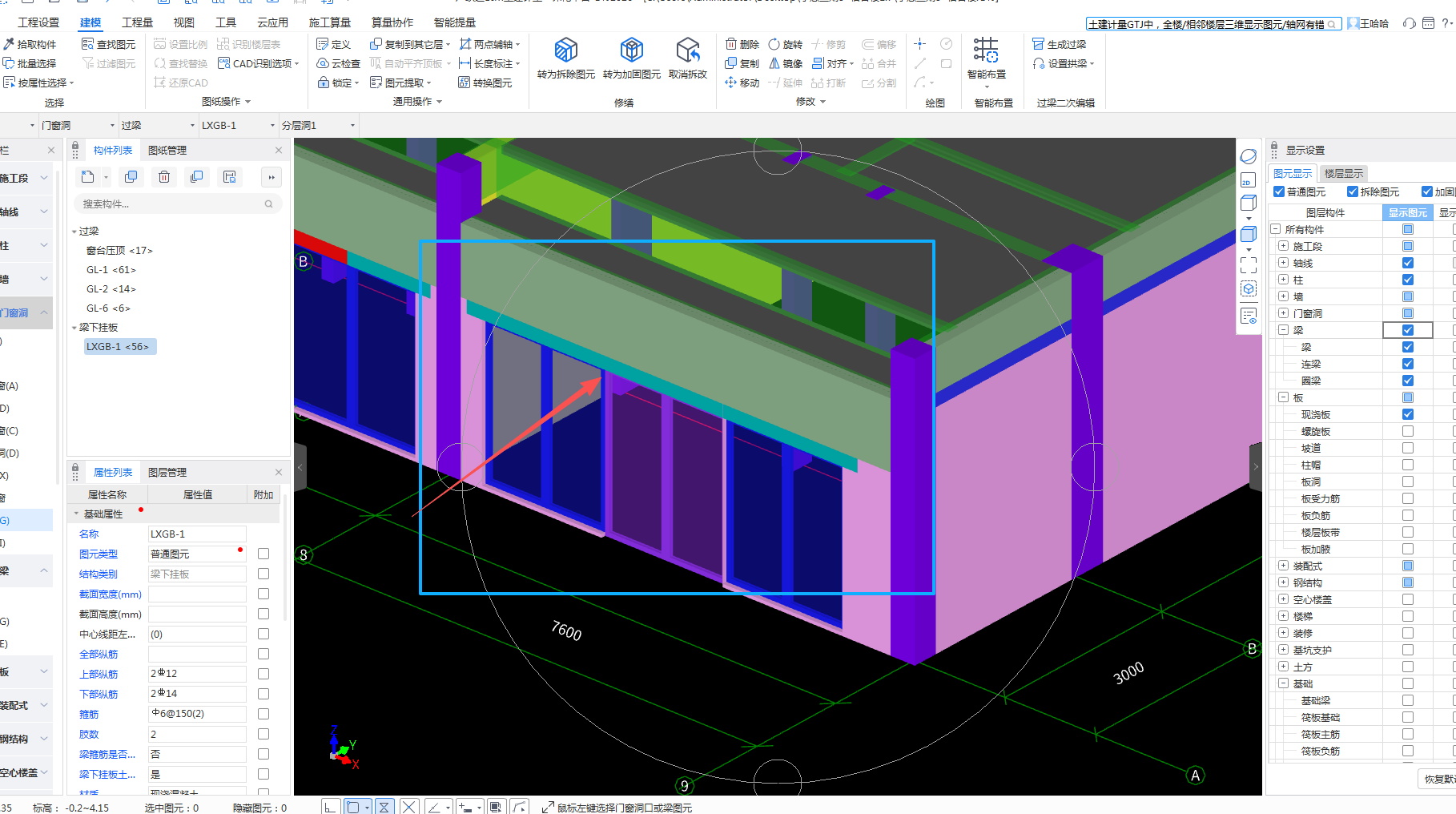Click the 转为加固图元 cube icon
This screenshot has width=1456, height=814.
pyautogui.click(x=631, y=50)
